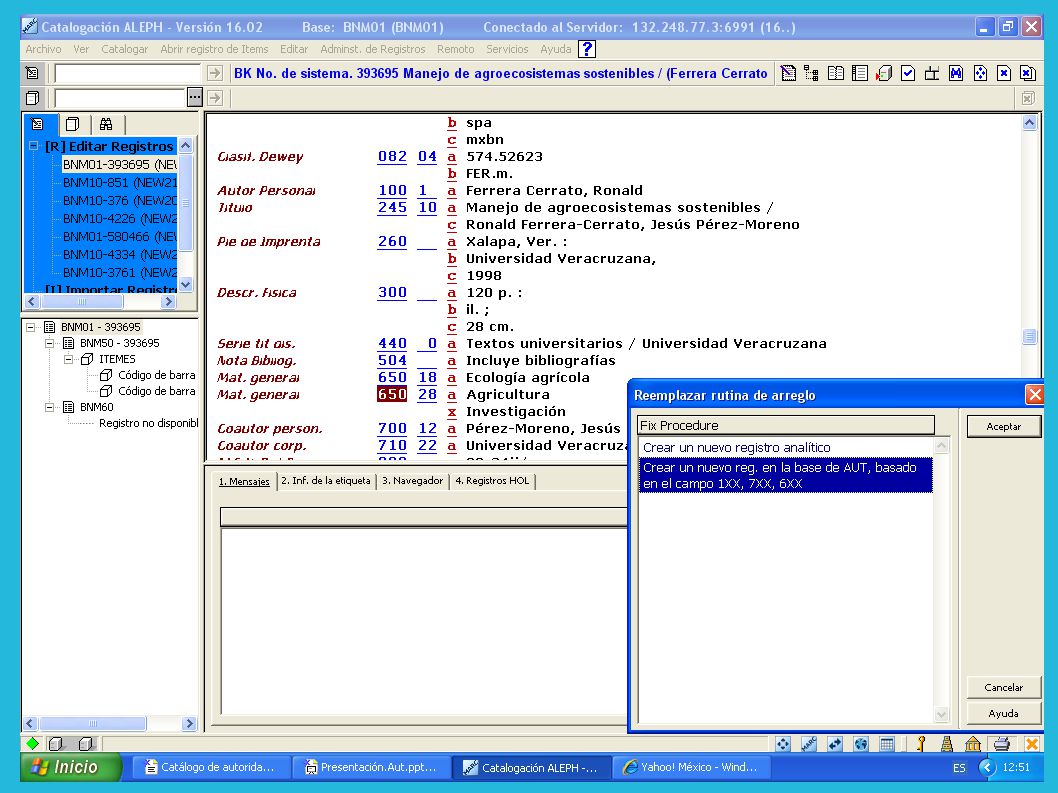Click the green diamond status icon
This screenshot has height=793, width=1058.
32,743
